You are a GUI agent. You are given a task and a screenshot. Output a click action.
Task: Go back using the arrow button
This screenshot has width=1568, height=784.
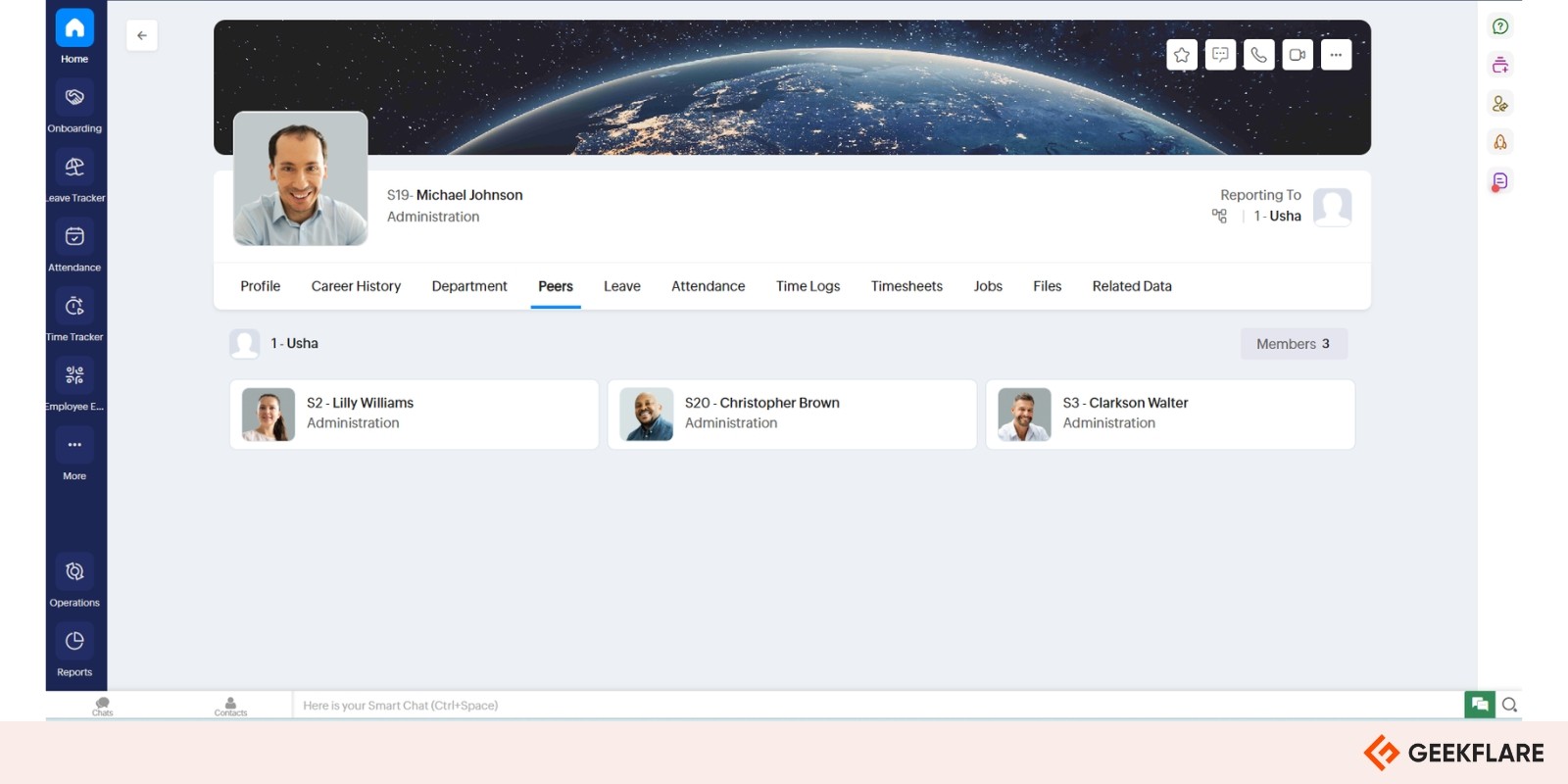pyautogui.click(x=142, y=35)
